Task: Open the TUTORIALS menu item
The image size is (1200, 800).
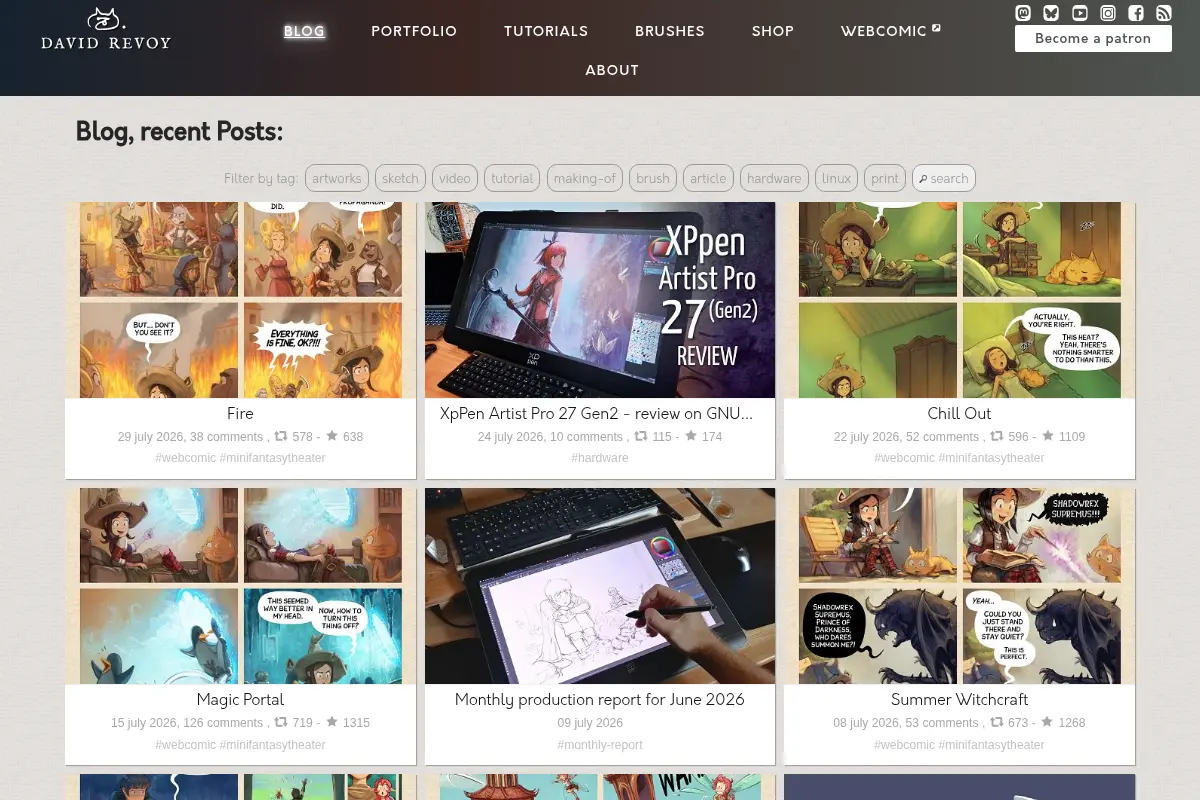Action: click(546, 31)
